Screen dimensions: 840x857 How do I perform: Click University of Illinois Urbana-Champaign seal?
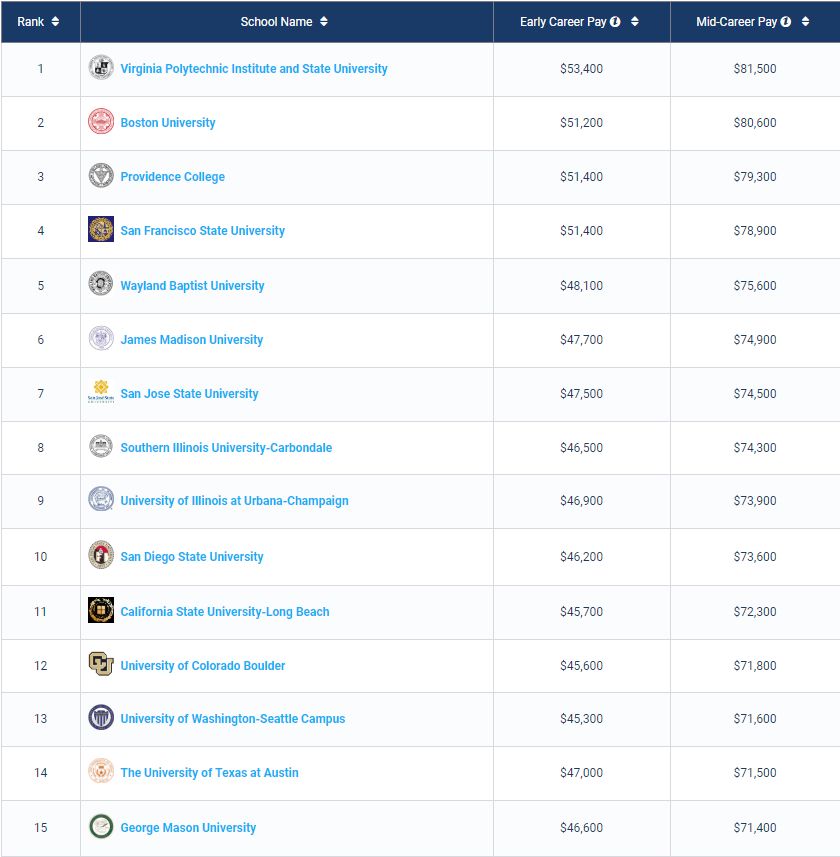pos(101,499)
